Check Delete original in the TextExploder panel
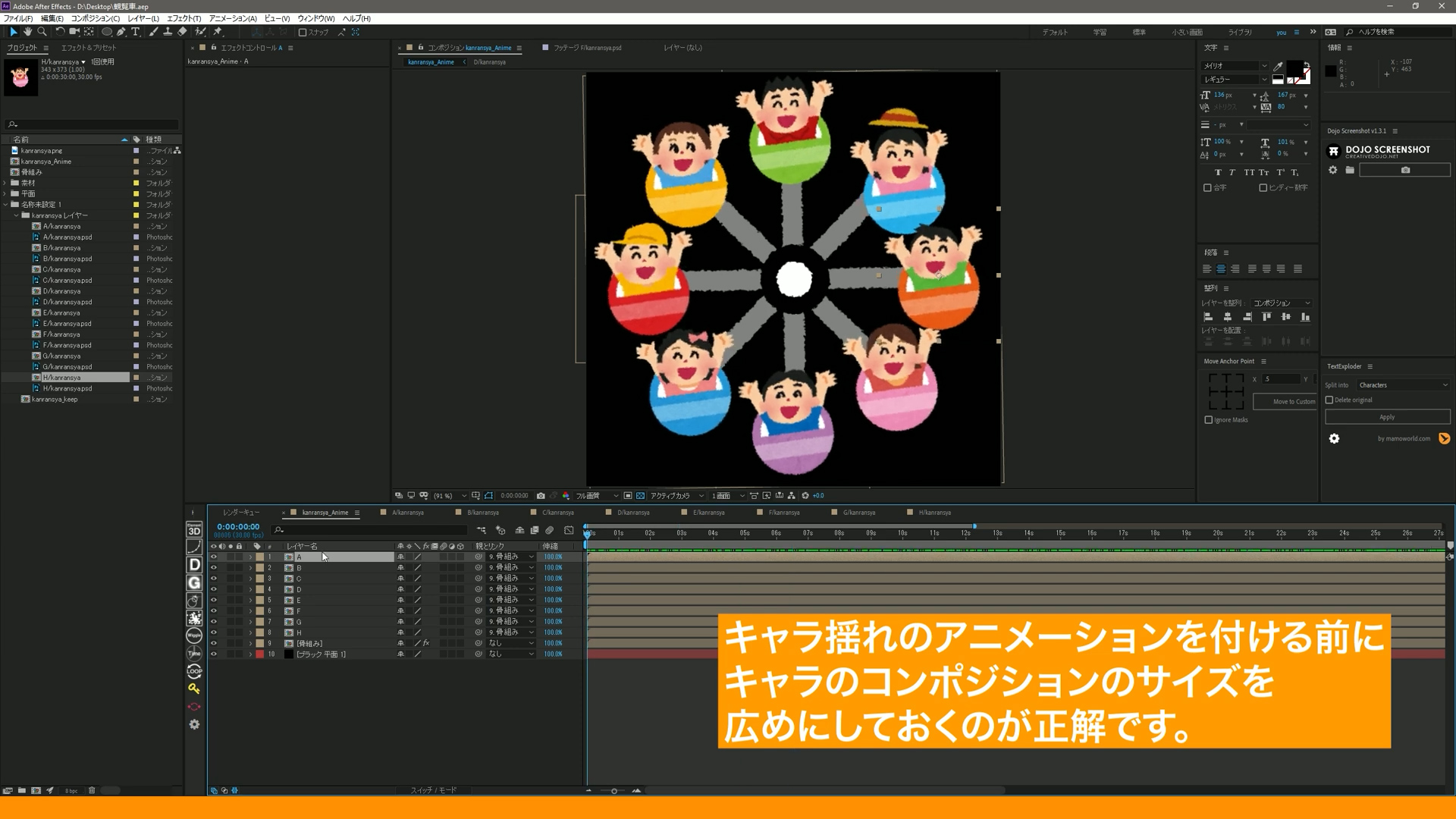 point(1328,400)
